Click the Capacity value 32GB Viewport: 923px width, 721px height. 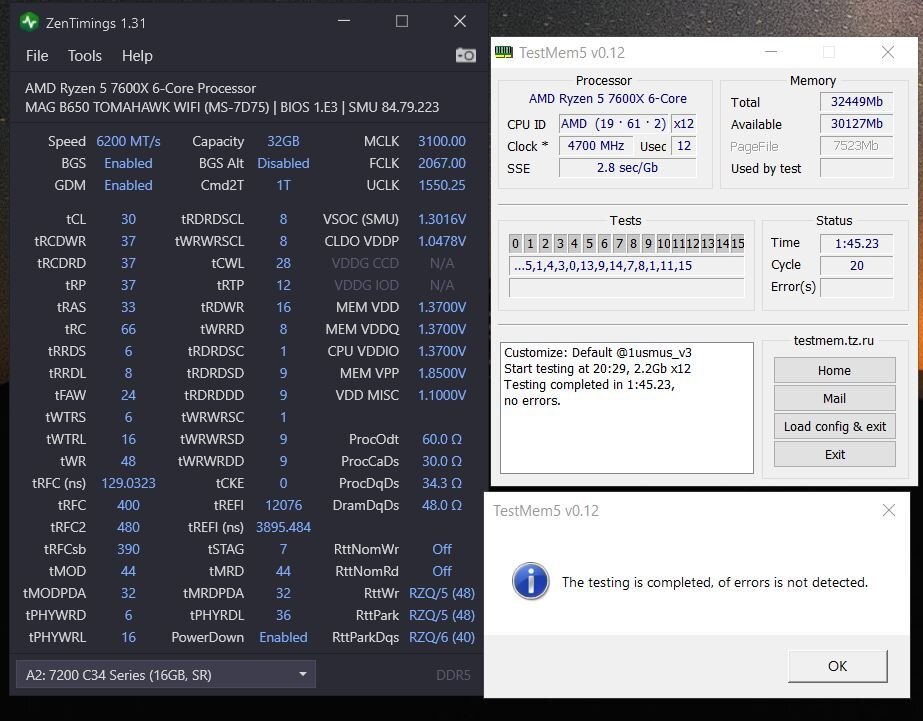click(x=283, y=141)
